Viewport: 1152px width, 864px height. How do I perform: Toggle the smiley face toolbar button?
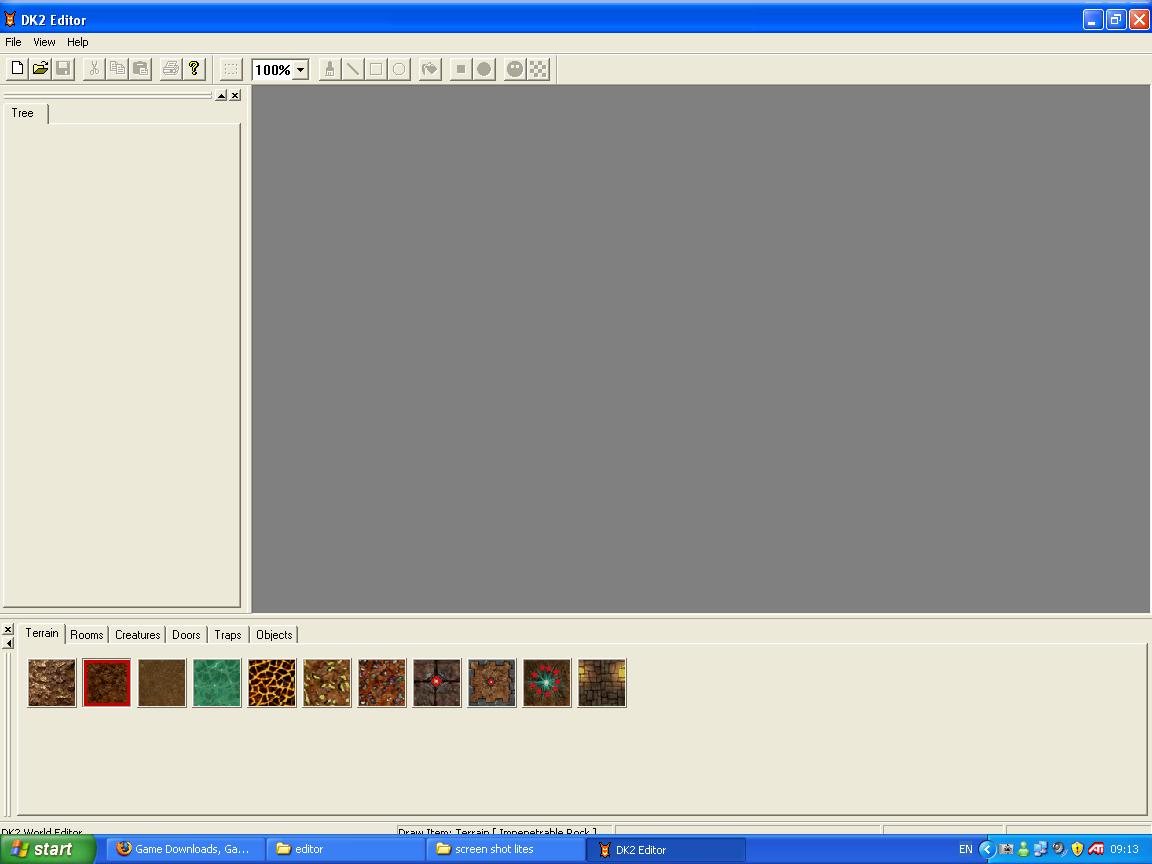pos(515,69)
